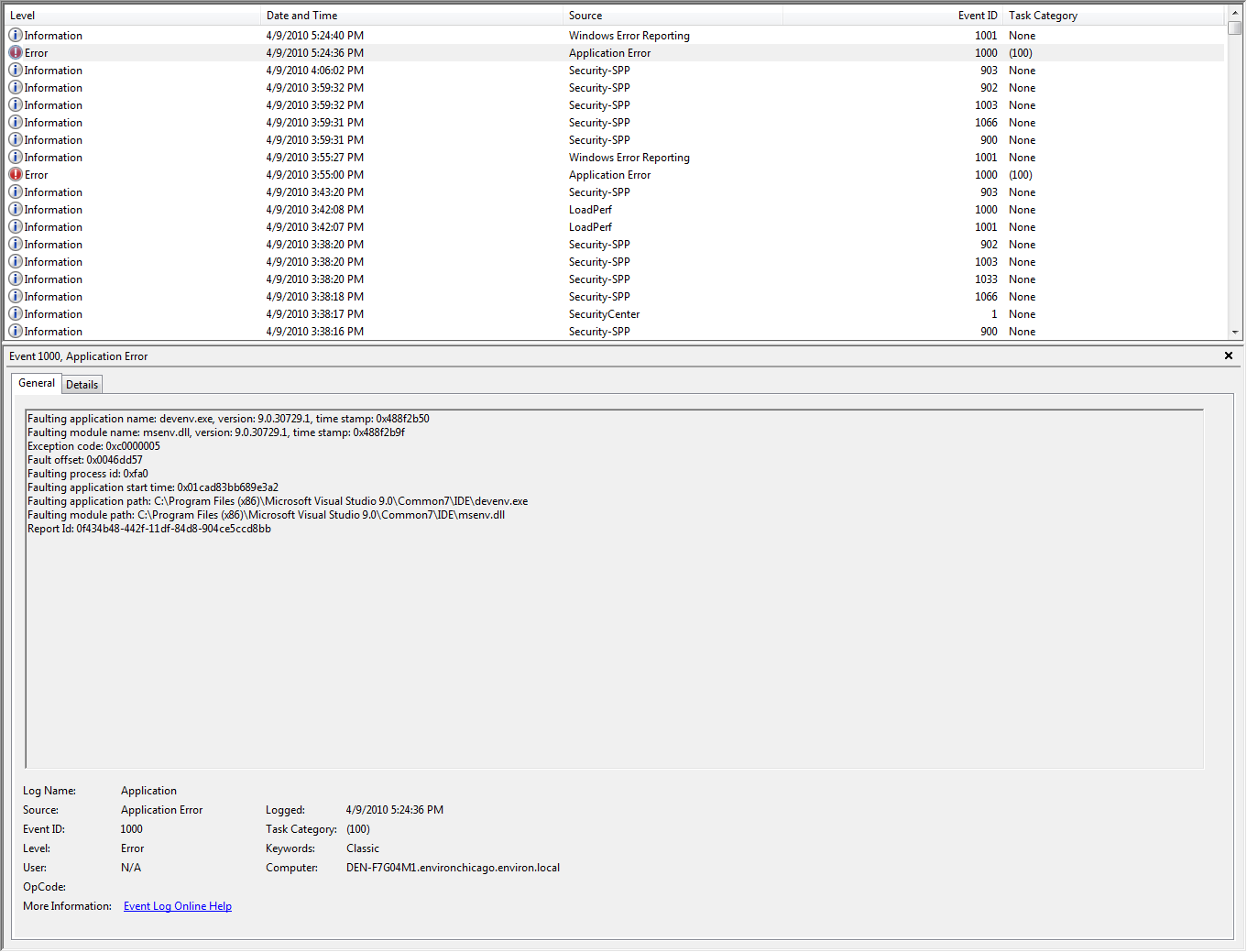
Task: Sort by Date and Time column
Action: pos(412,16)
